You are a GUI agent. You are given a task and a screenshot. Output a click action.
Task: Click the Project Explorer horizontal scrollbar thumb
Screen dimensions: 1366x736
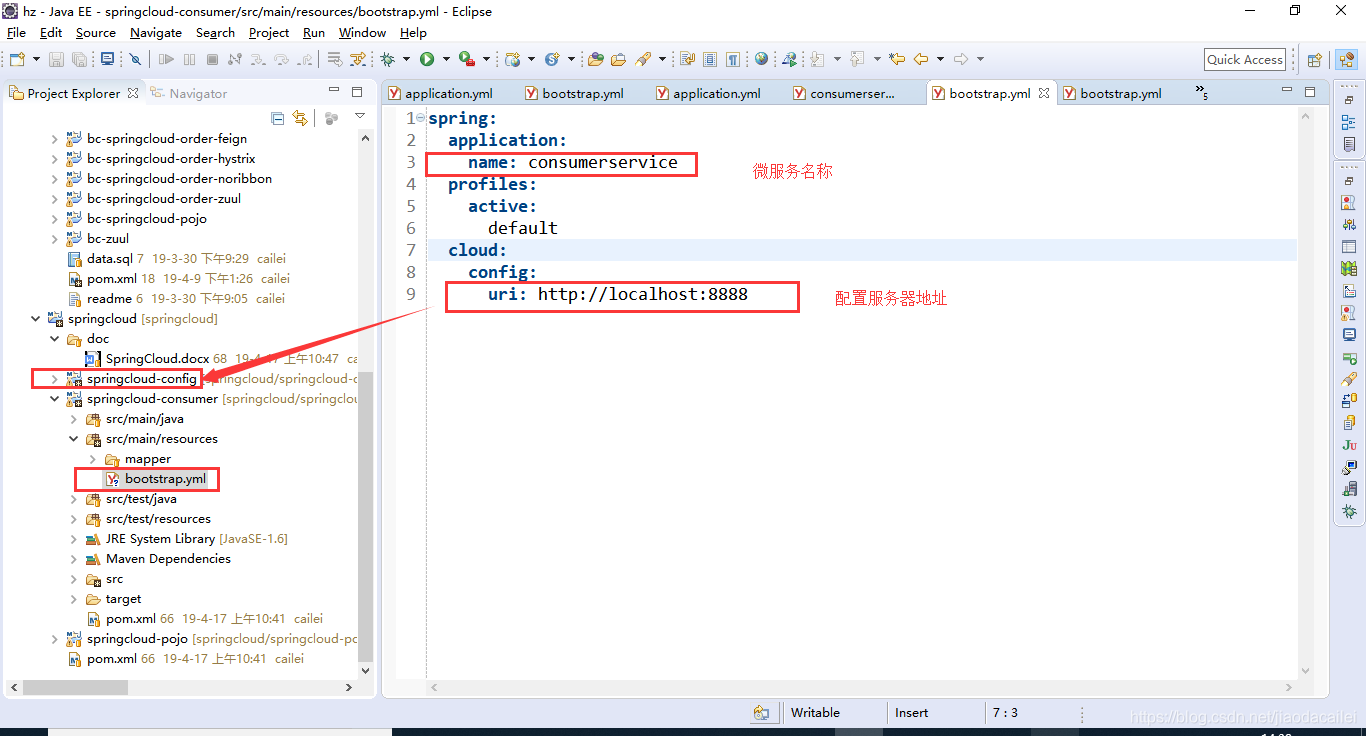point(75,688)
